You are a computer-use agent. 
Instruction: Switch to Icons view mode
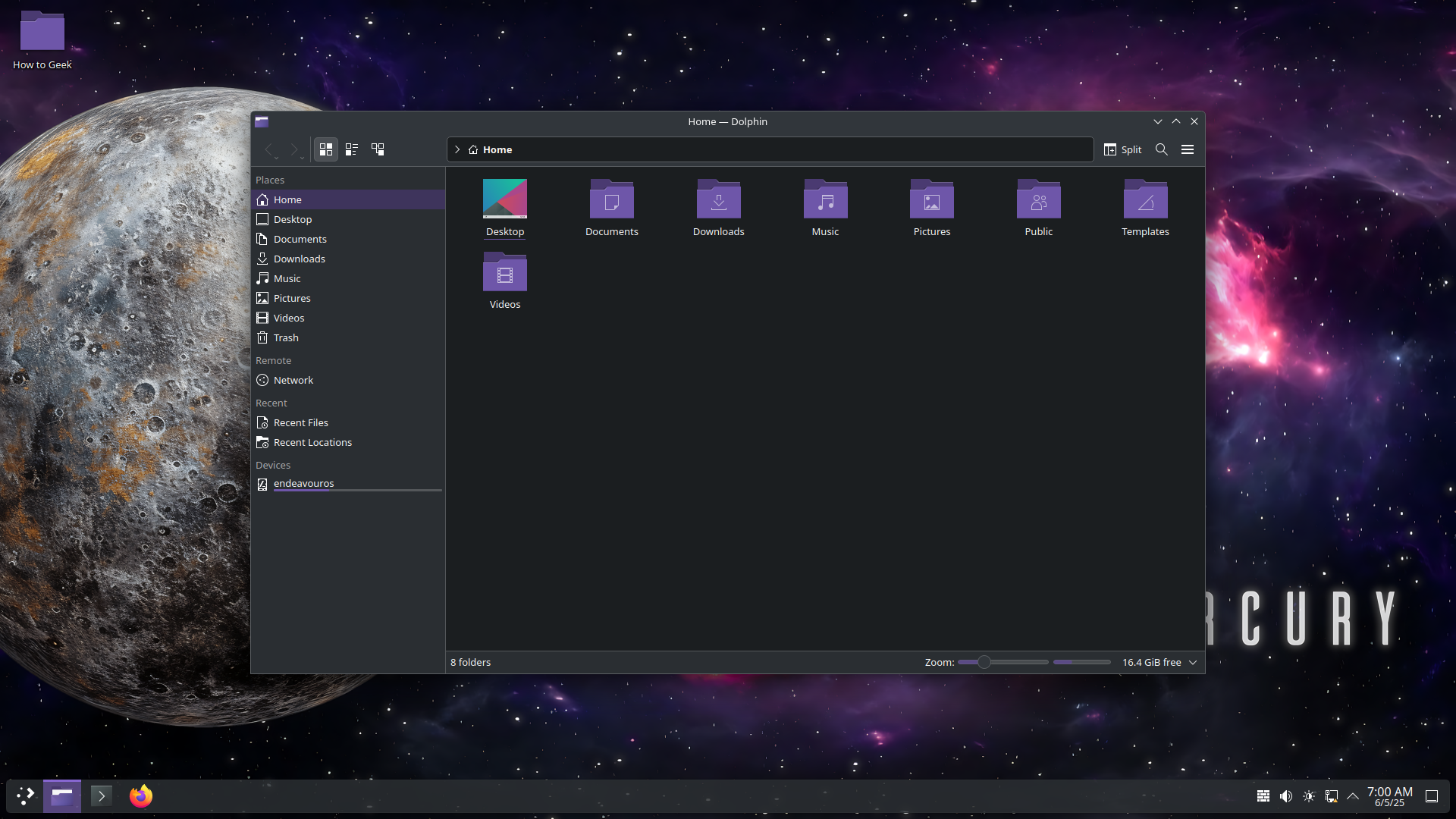point(326,149)
